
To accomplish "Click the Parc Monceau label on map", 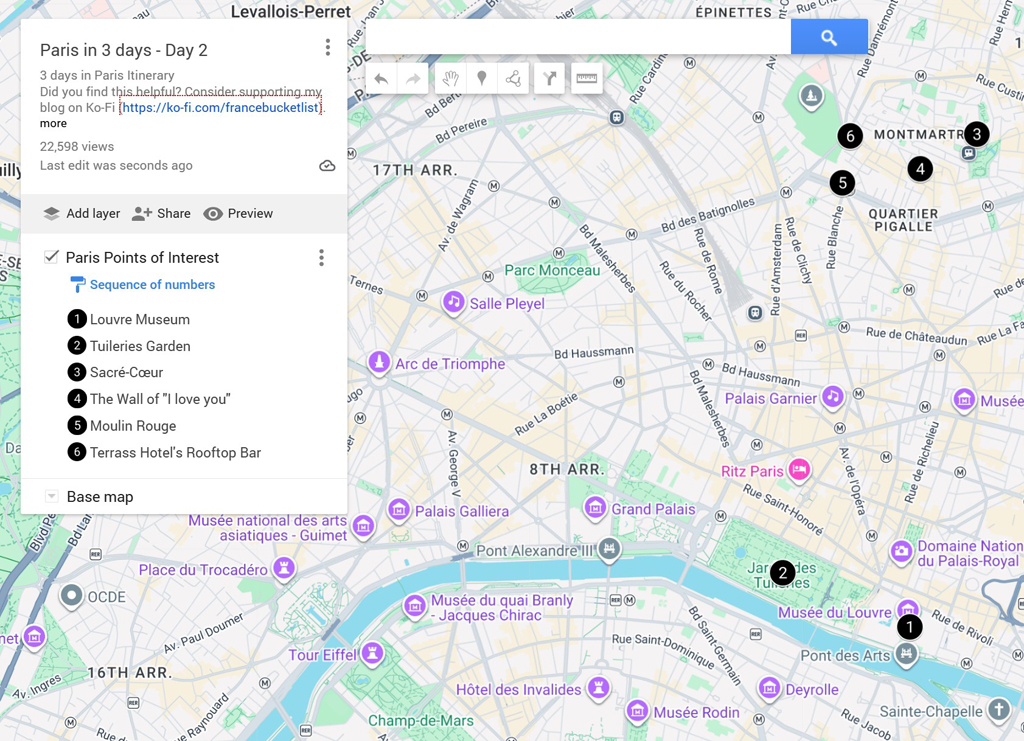I will [x=552, y=270].
